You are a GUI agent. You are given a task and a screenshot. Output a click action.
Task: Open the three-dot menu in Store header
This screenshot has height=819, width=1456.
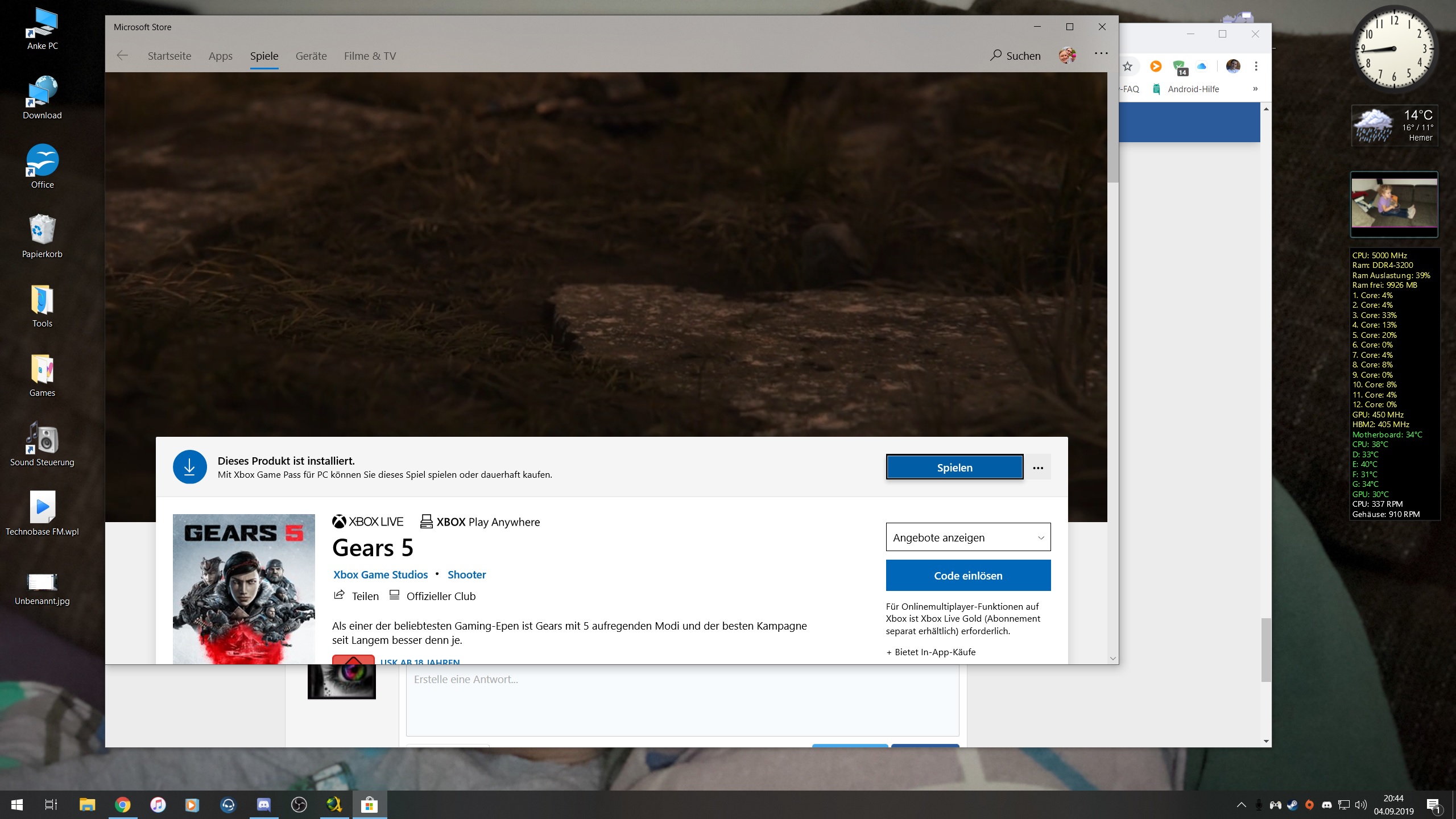(x=1101, y=53)
